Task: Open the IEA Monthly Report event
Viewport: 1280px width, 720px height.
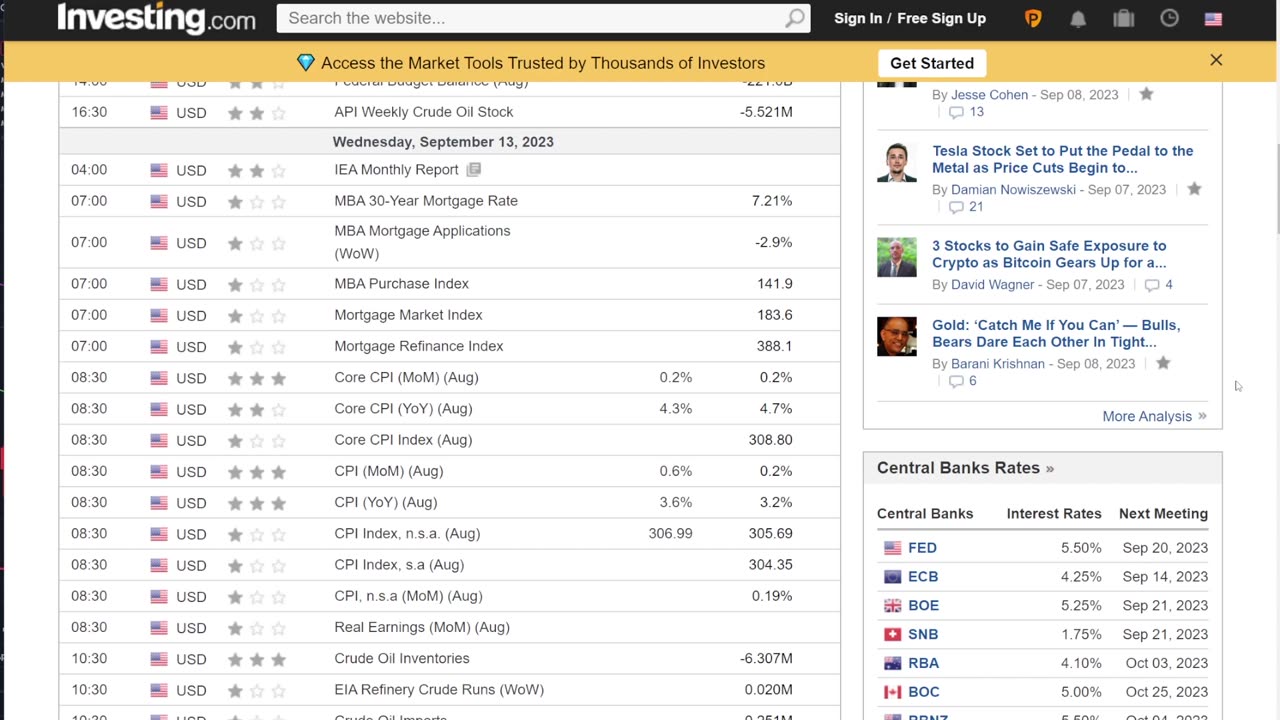Action: [396, 170]
